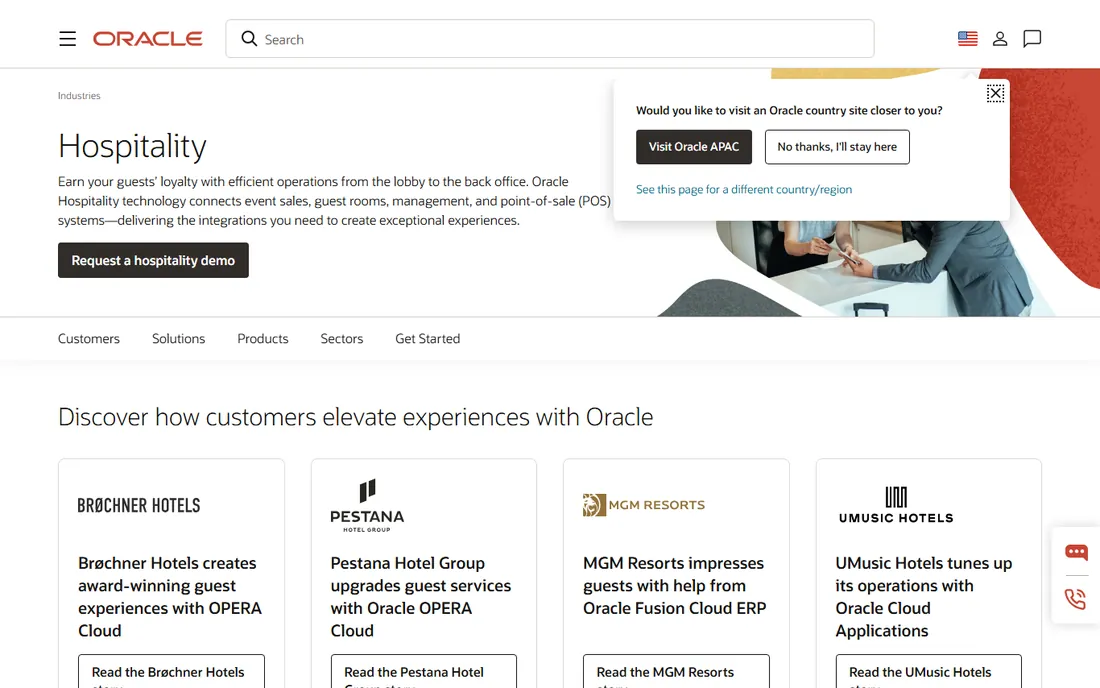Click the 'Would you like to visit' popup question
1100x688 pixels.
[x=789, y=110]
